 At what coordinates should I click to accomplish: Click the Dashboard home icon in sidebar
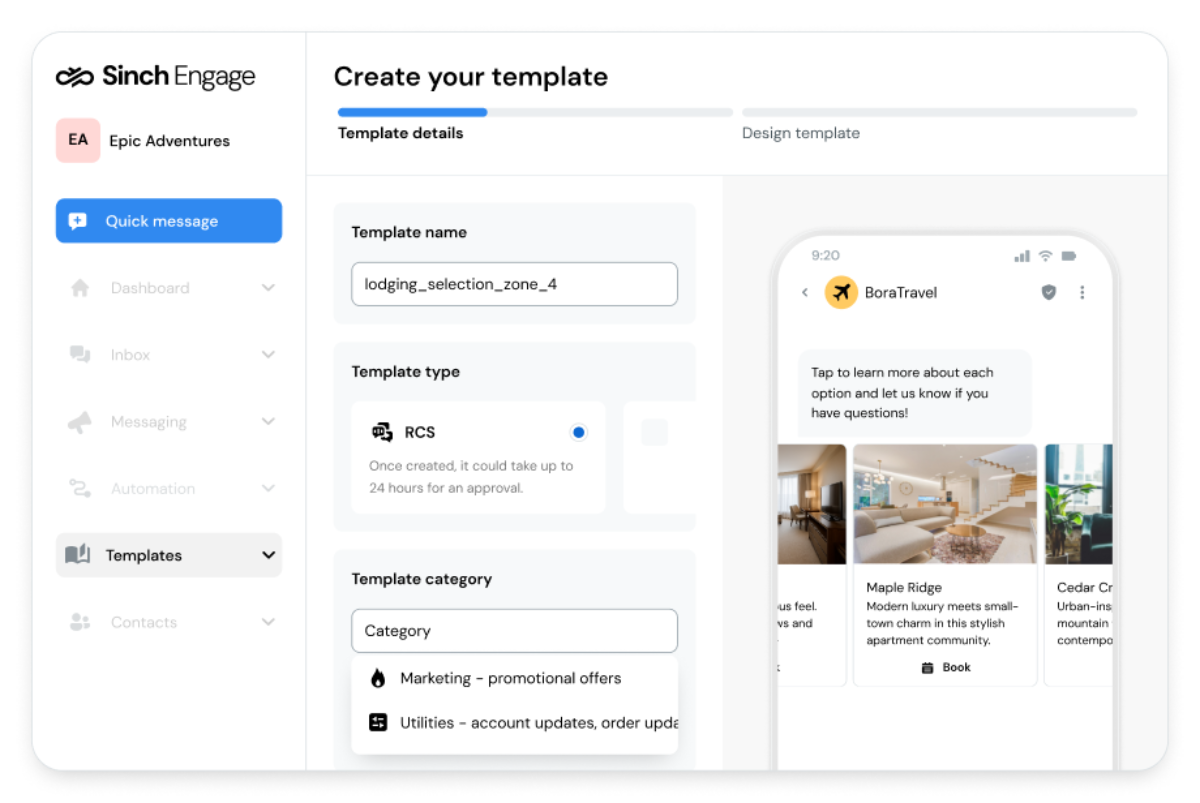(80, 288)
